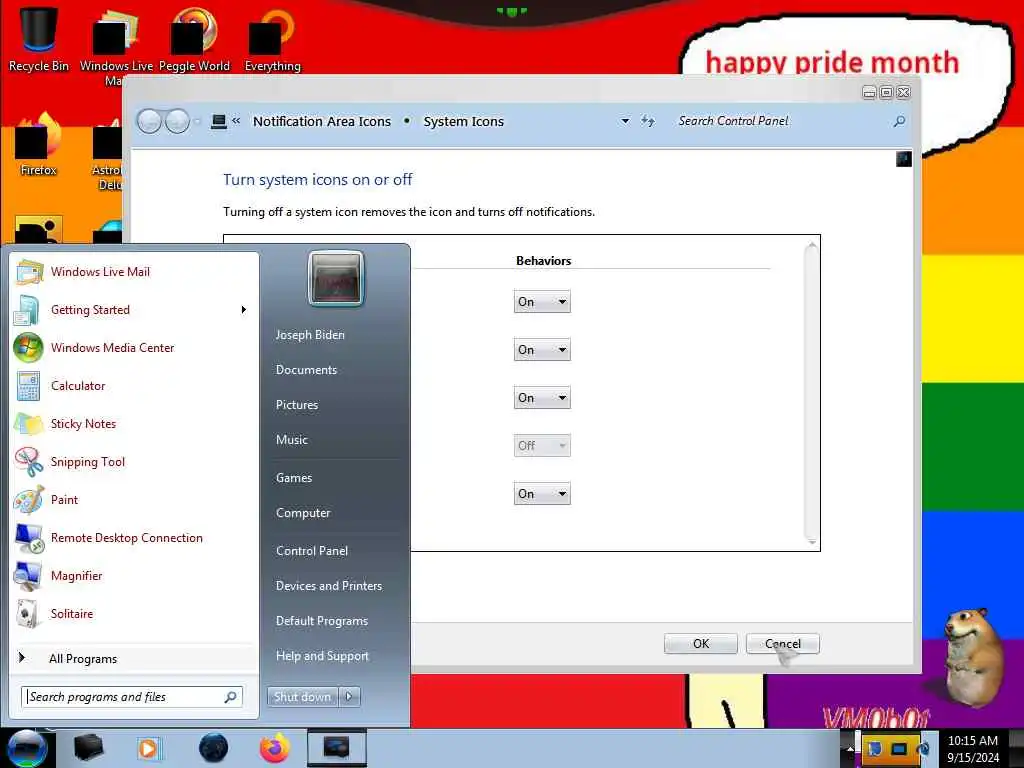This screenshot has width=1024, height=768.
Task: Click the Search programs and files box
Action: coord(131,697)
